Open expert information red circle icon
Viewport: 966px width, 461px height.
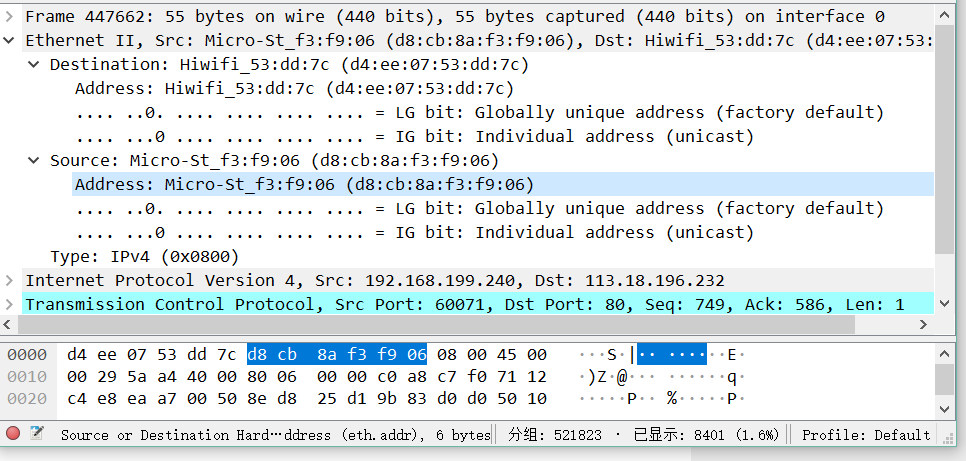(13, 434)
